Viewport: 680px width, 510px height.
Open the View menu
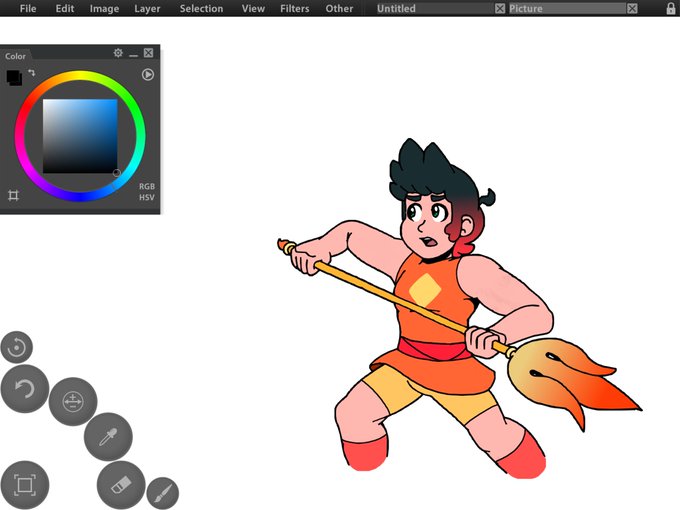[253, 8]
